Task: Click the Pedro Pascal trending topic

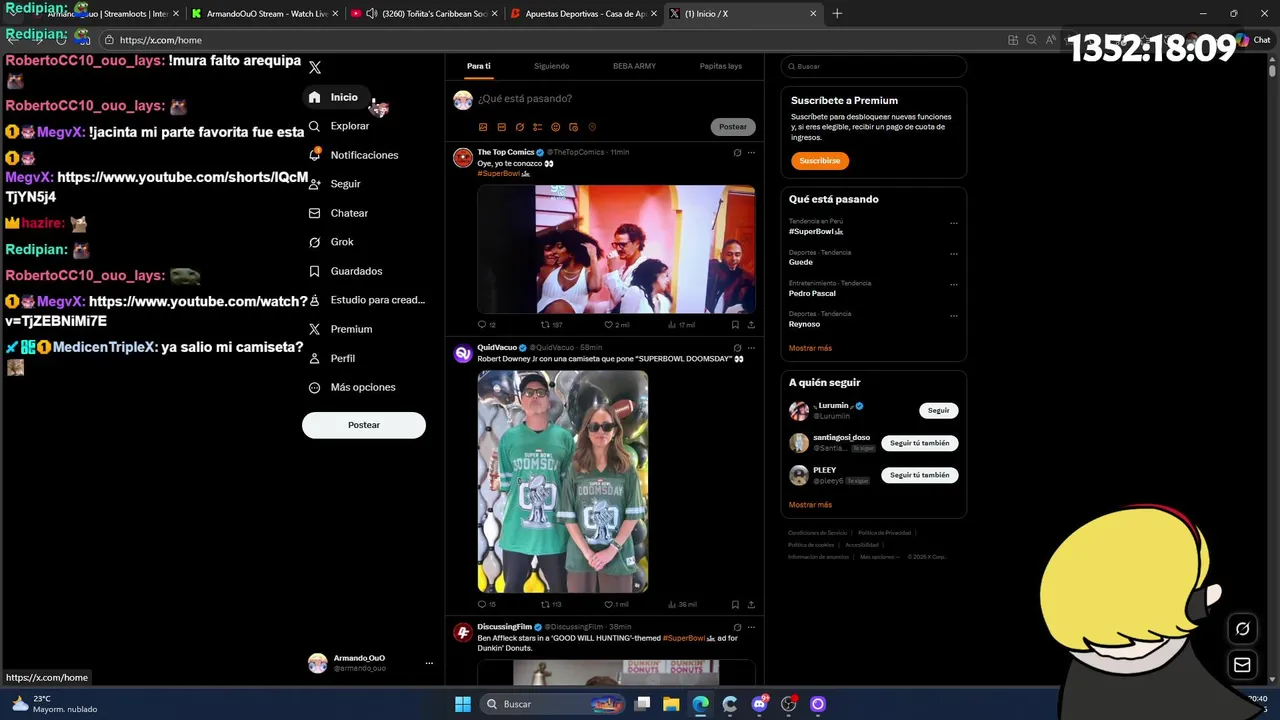Action: [x=812, y=294]
